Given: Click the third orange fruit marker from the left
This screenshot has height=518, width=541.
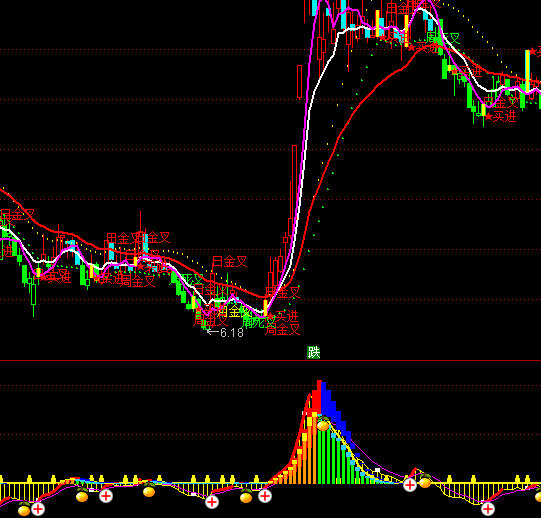Looking at the screenshot, I should (x=149, y=490).
